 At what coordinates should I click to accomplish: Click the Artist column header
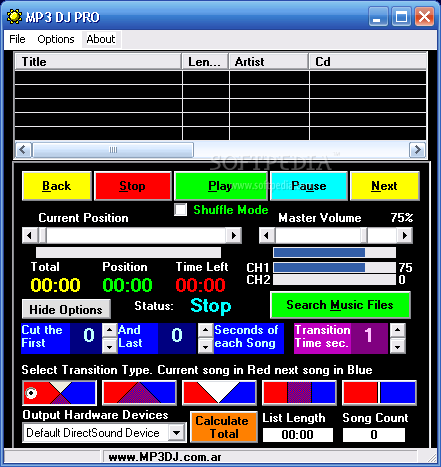tap(269, 62)
